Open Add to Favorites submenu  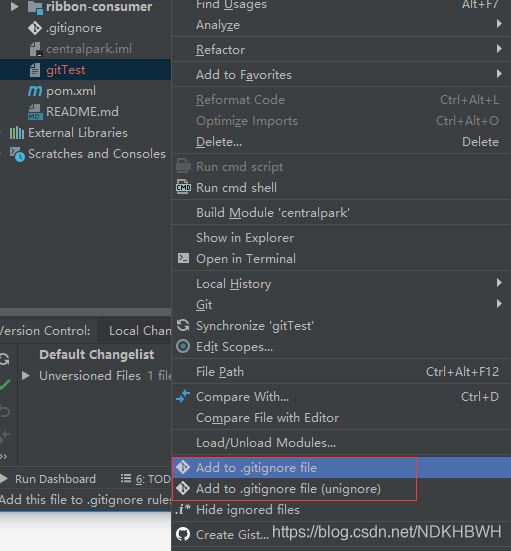point(341,74)
